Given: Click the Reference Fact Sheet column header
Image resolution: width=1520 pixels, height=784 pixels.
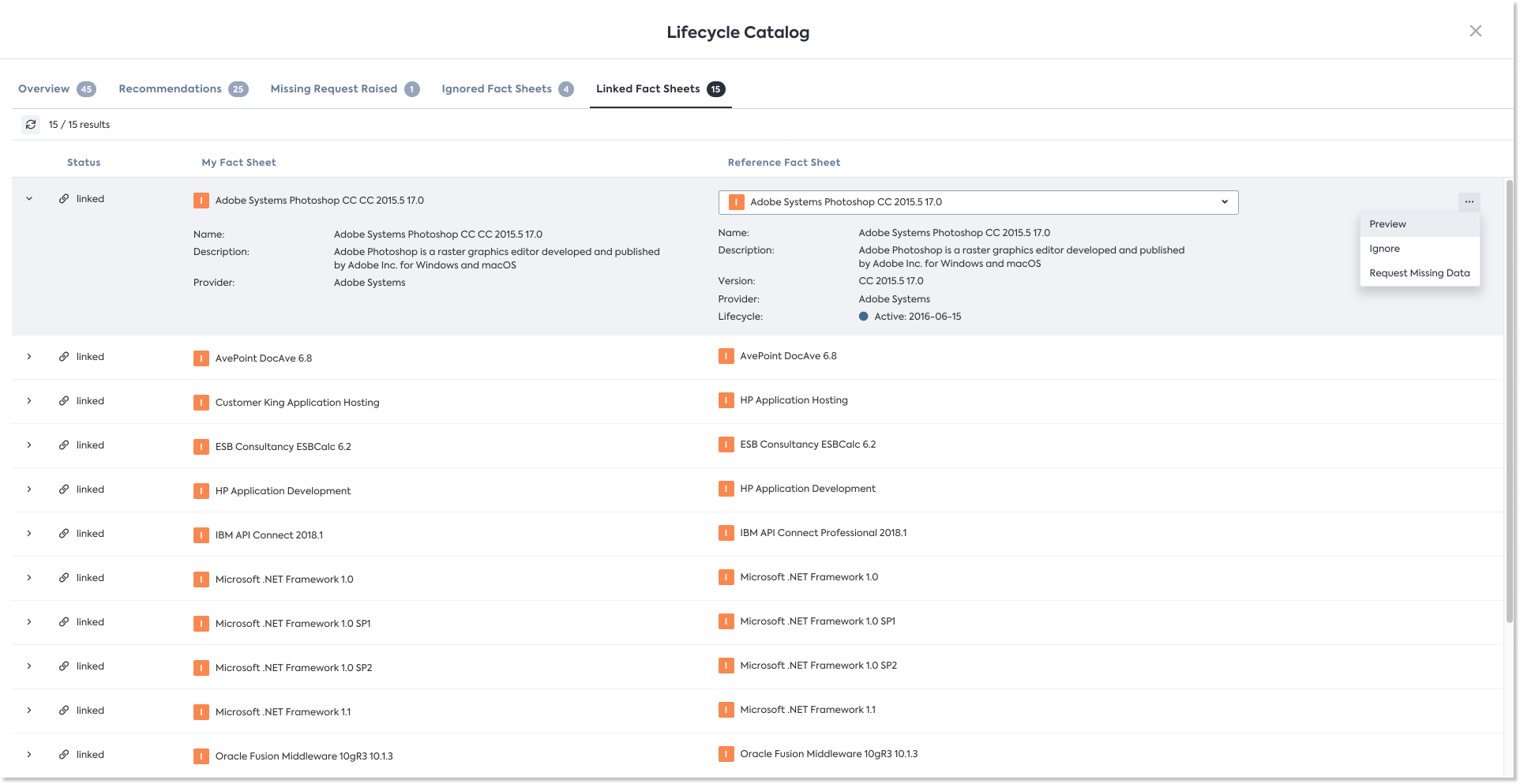Looking at the screenshot, I should 784,163.
